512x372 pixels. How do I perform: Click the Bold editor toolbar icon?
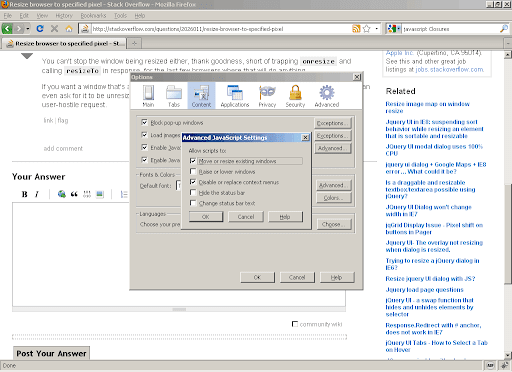(x=24, y=194)
